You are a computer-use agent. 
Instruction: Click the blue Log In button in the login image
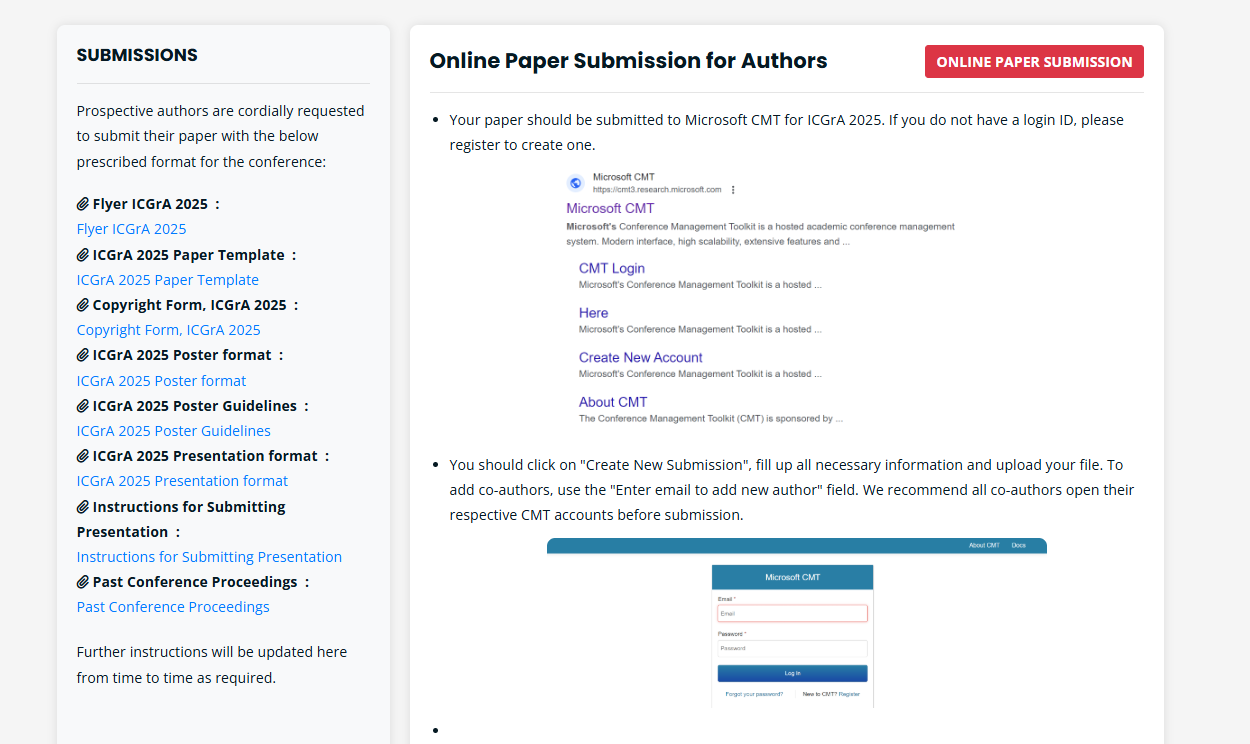click(x=792, y=673)
